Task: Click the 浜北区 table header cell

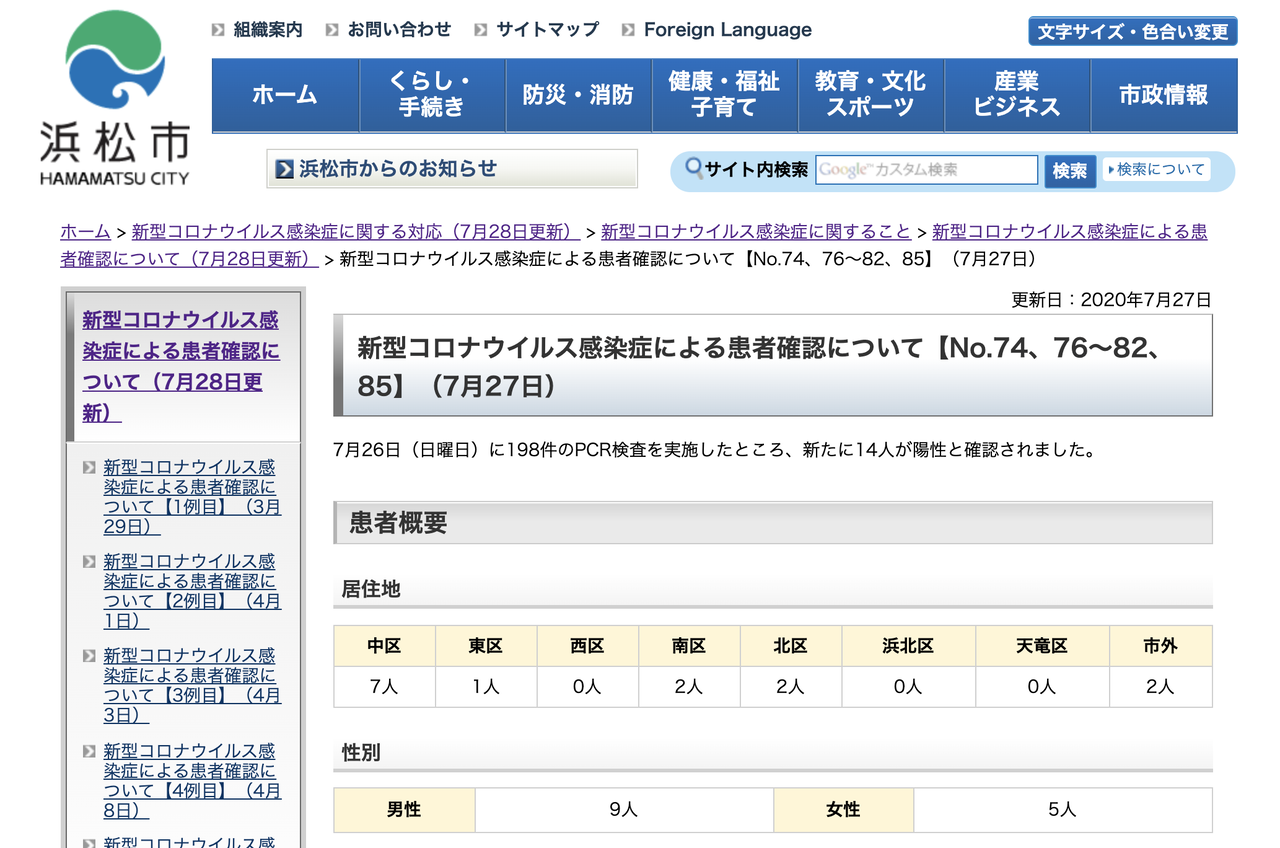Action: [x=909, y=646]
